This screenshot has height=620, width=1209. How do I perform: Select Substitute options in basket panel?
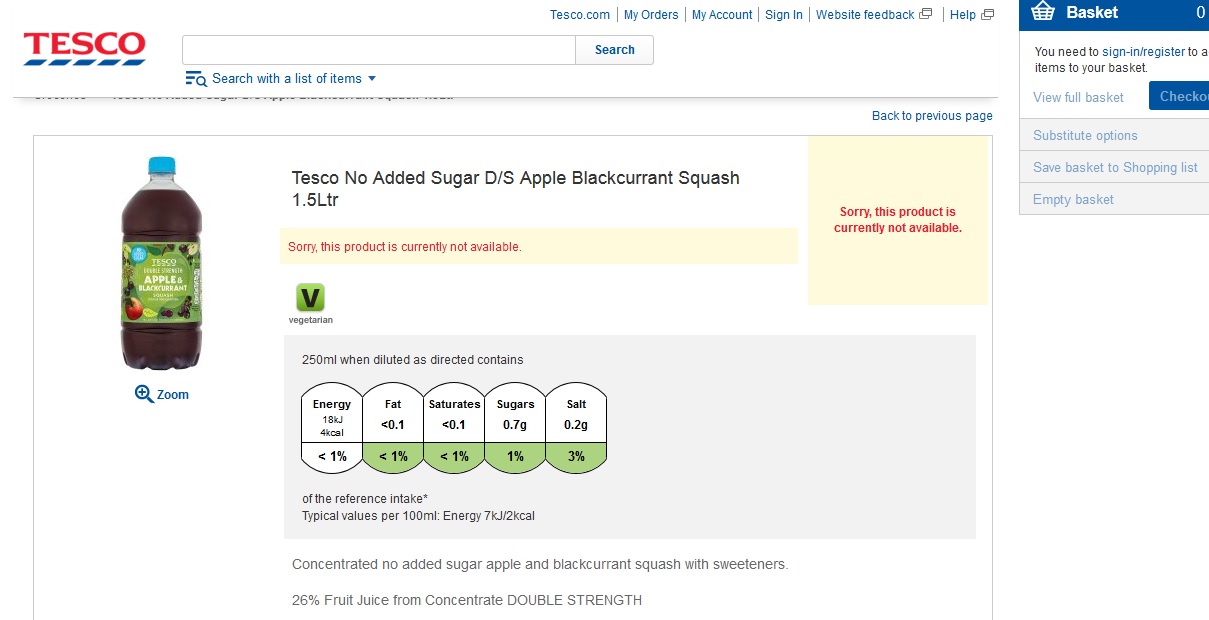click(1085, 135)
